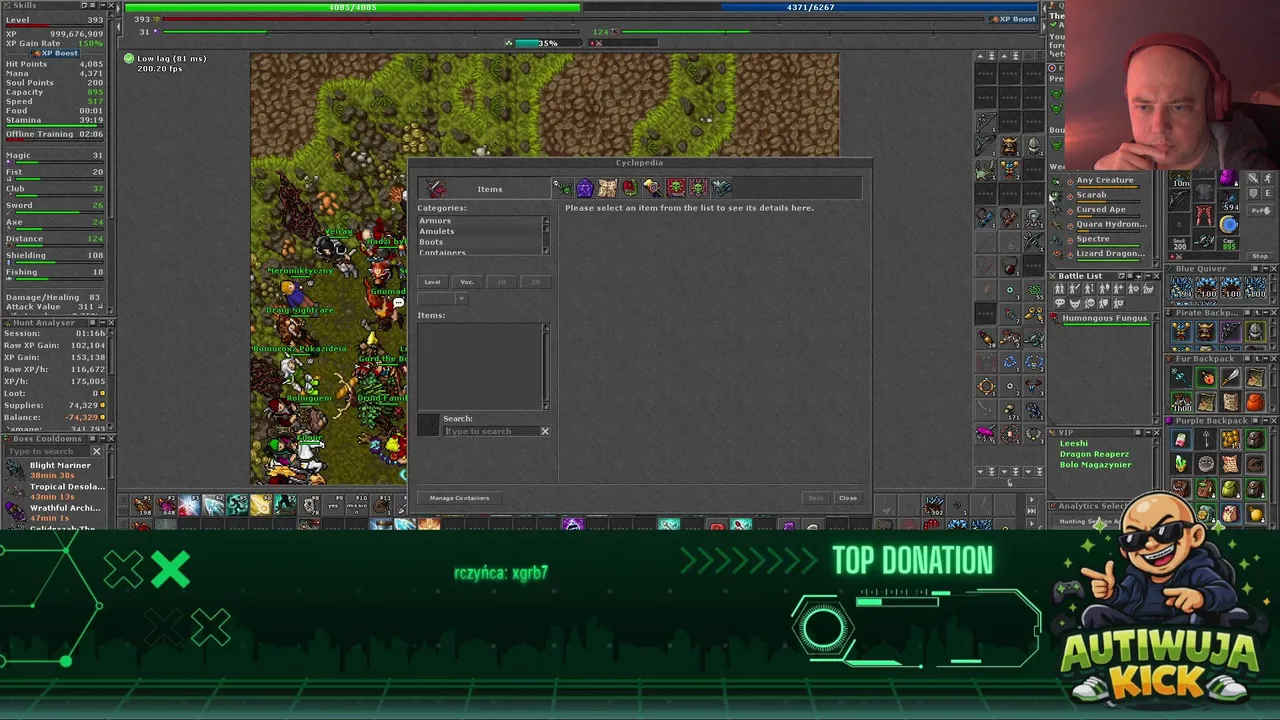1280x720 pixels.
Task: Select the Boots category
Action: [479, 242]
